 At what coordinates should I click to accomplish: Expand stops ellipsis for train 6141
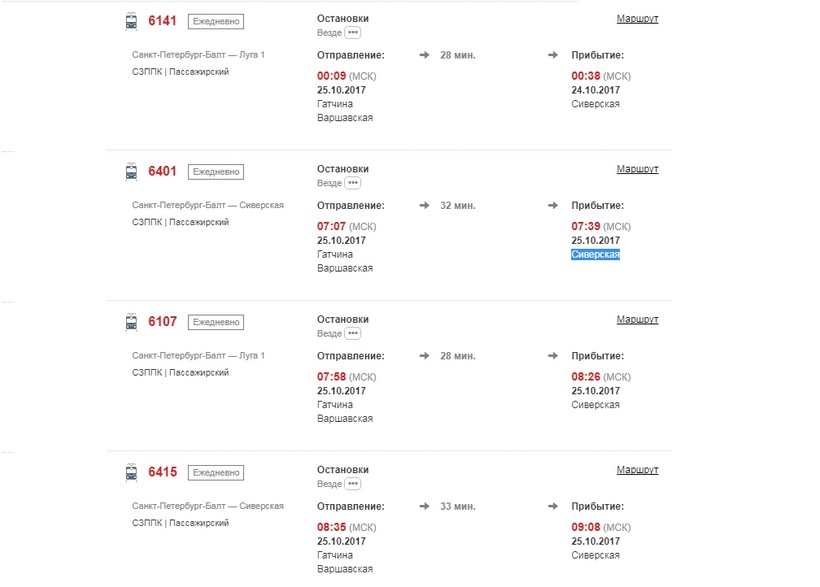click(353, 33)
